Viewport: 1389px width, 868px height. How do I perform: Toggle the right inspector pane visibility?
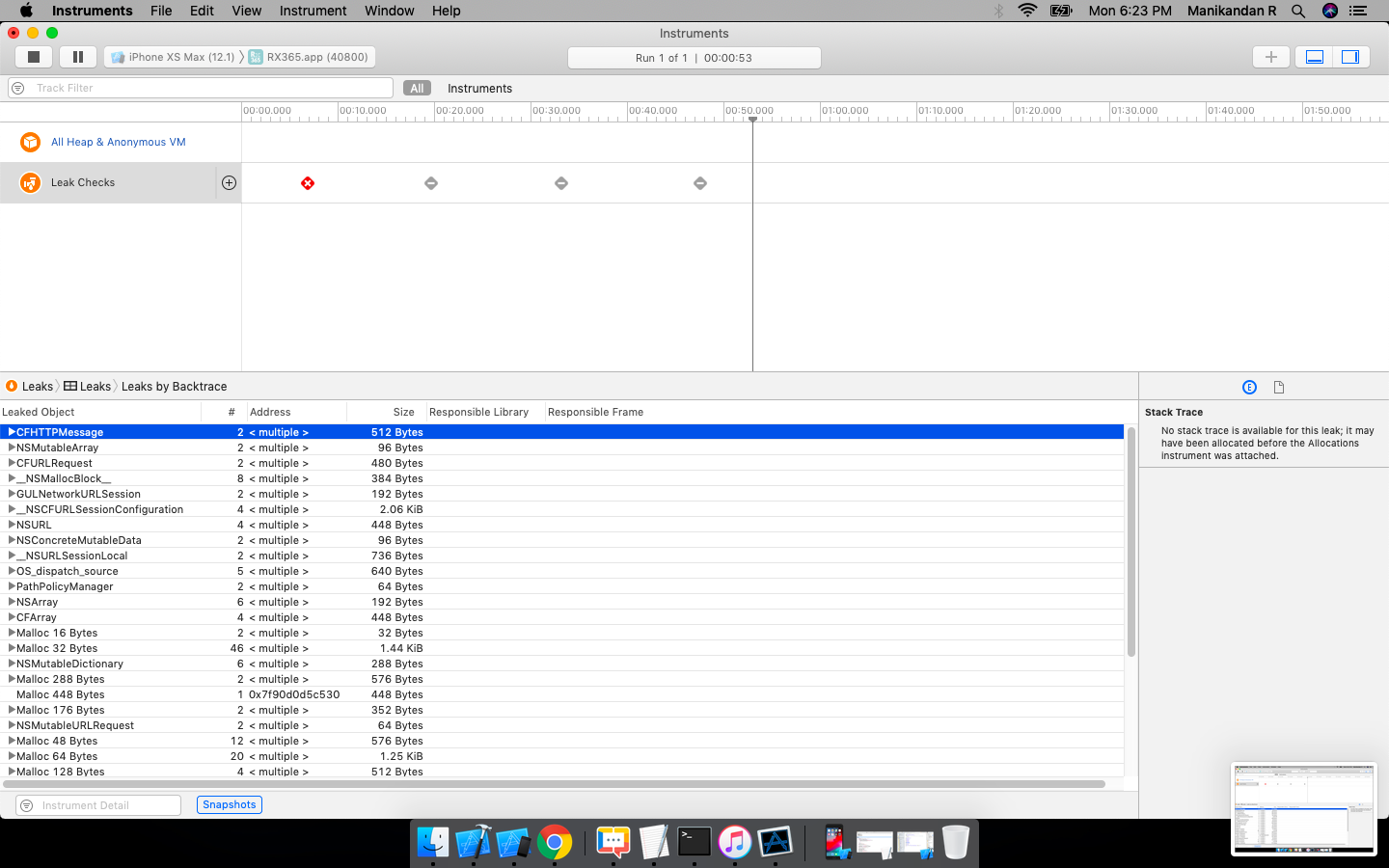[1351, 56]
